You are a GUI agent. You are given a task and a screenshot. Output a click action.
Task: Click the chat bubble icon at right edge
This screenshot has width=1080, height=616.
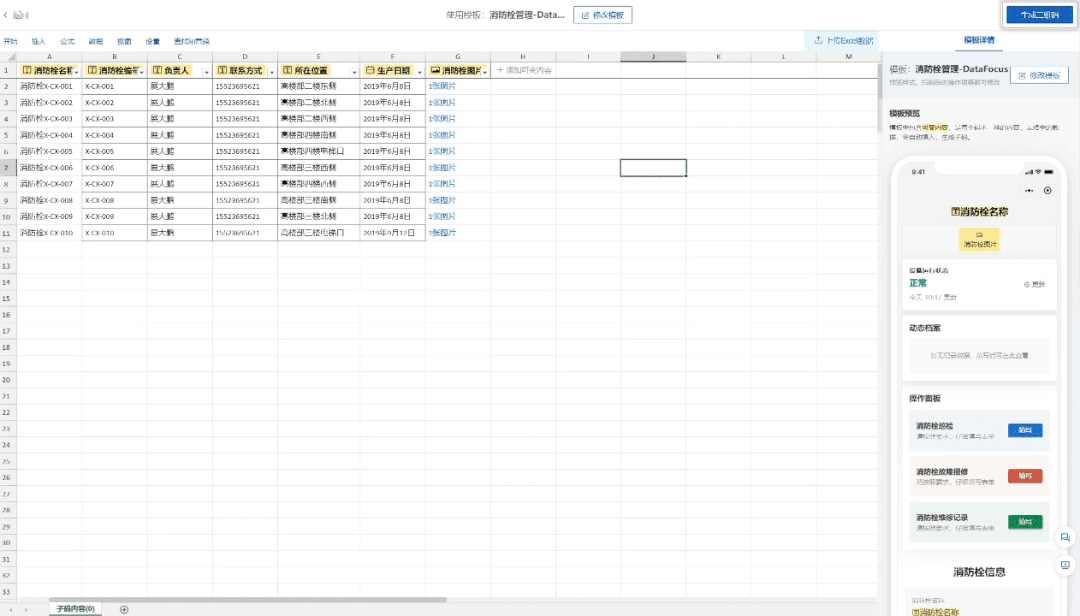pos(1065,538)
